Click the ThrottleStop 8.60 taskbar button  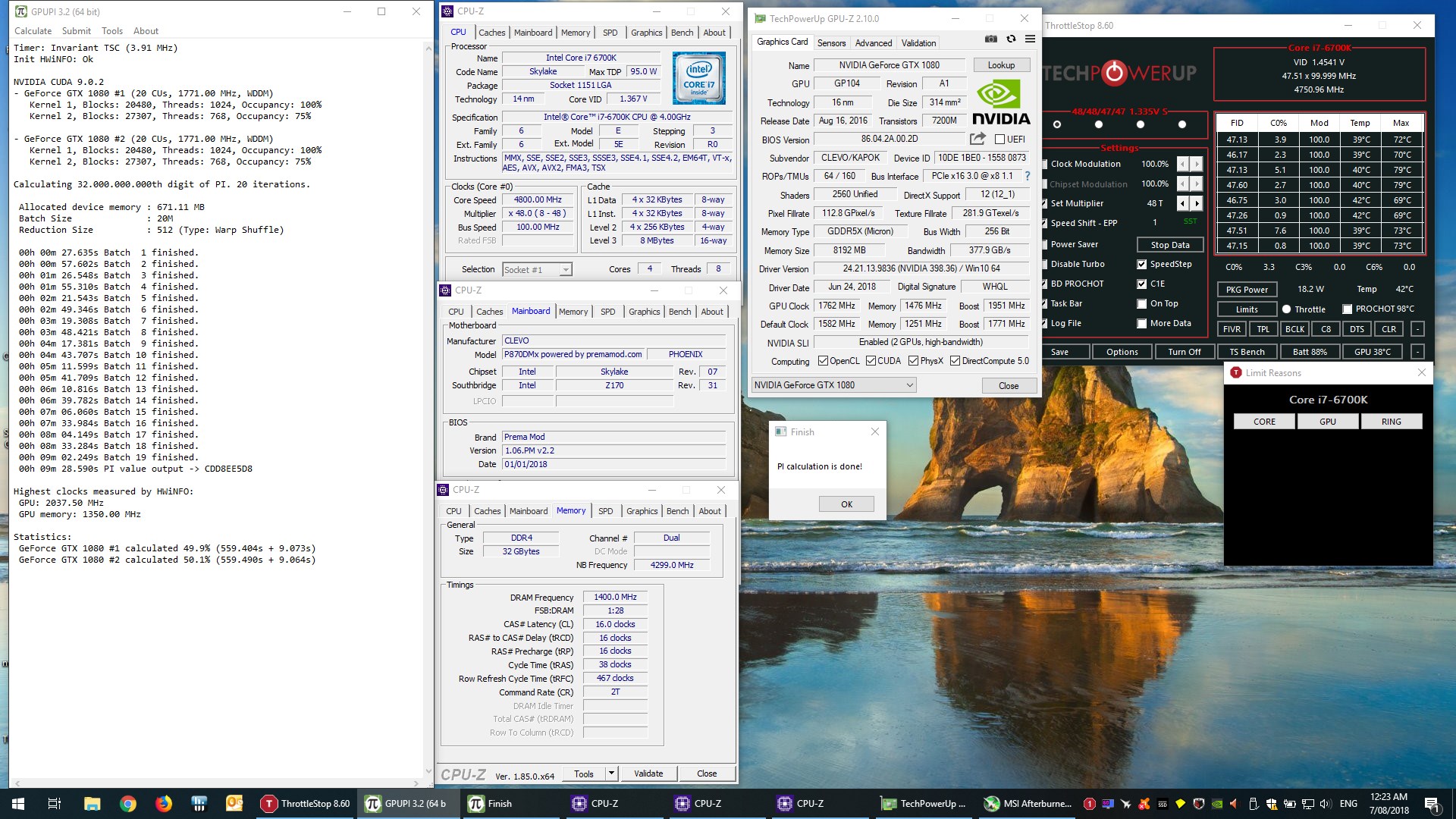pos(306,804)
